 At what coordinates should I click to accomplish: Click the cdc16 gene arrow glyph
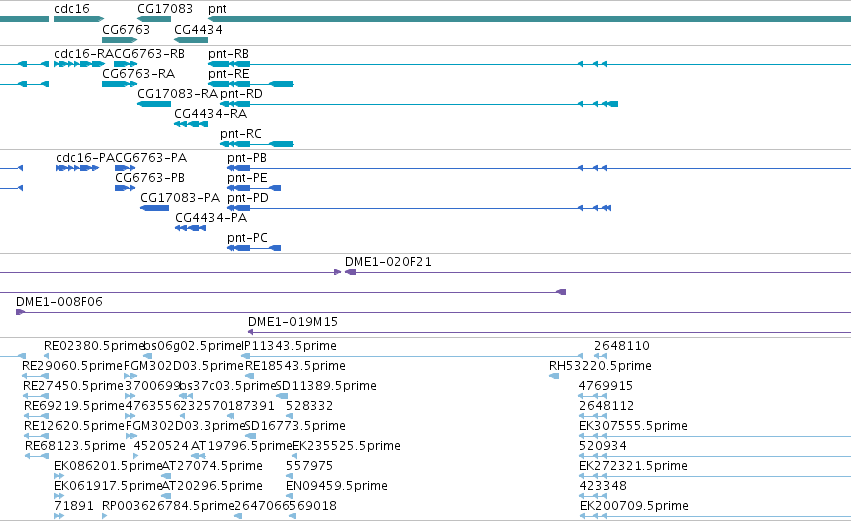[x=79, y=19]
